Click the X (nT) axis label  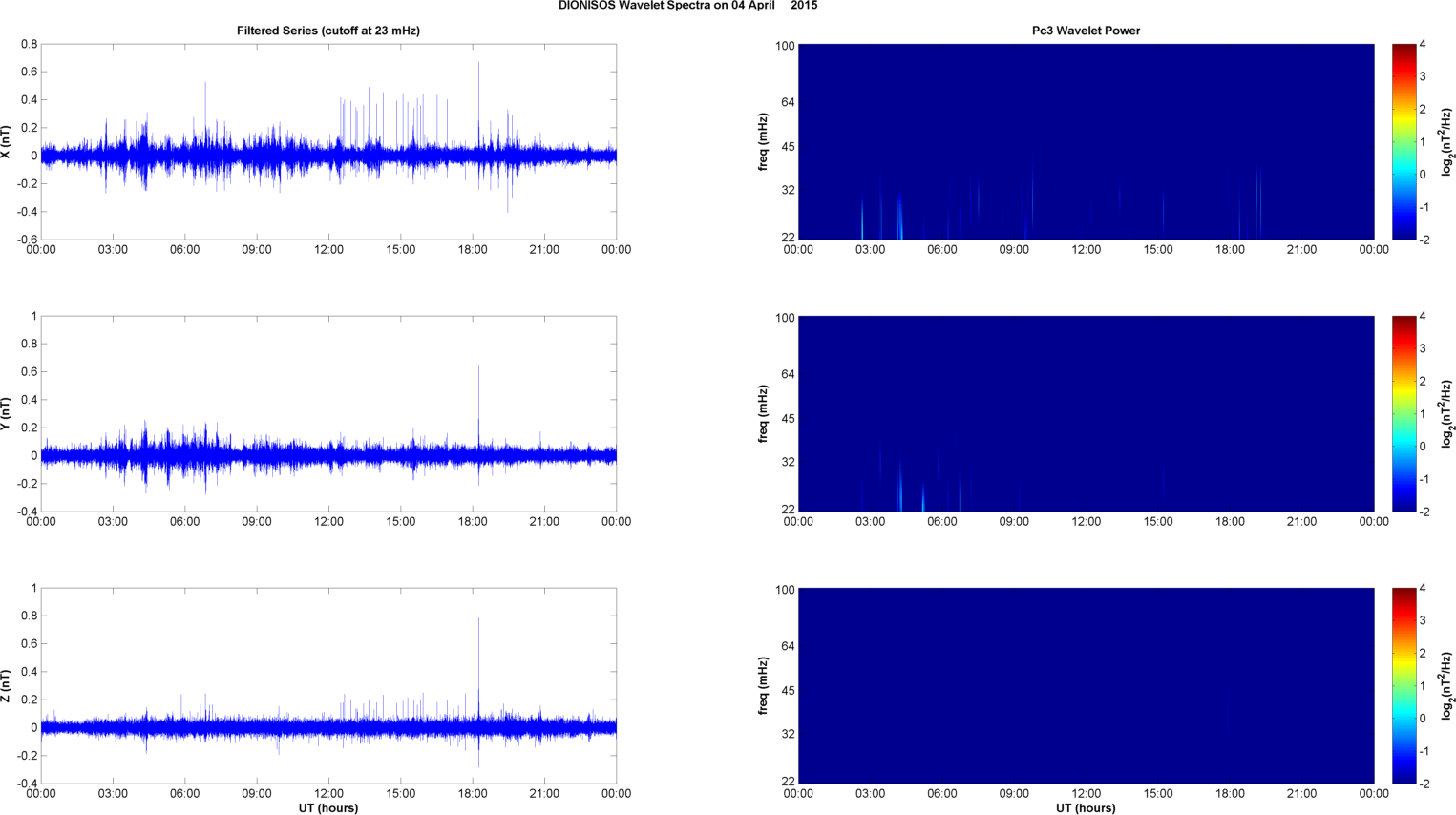(6, 141)
